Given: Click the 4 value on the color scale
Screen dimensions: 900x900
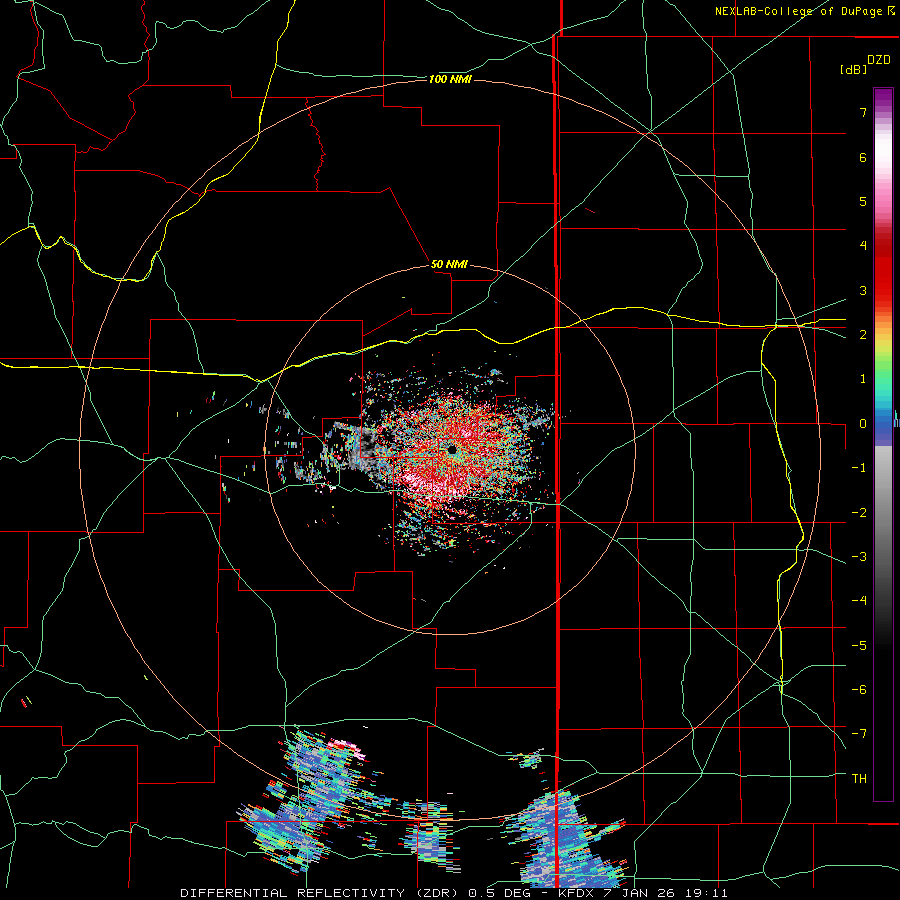Looking at the screenshot, I should pyautogui.click(x=863, y=246).
